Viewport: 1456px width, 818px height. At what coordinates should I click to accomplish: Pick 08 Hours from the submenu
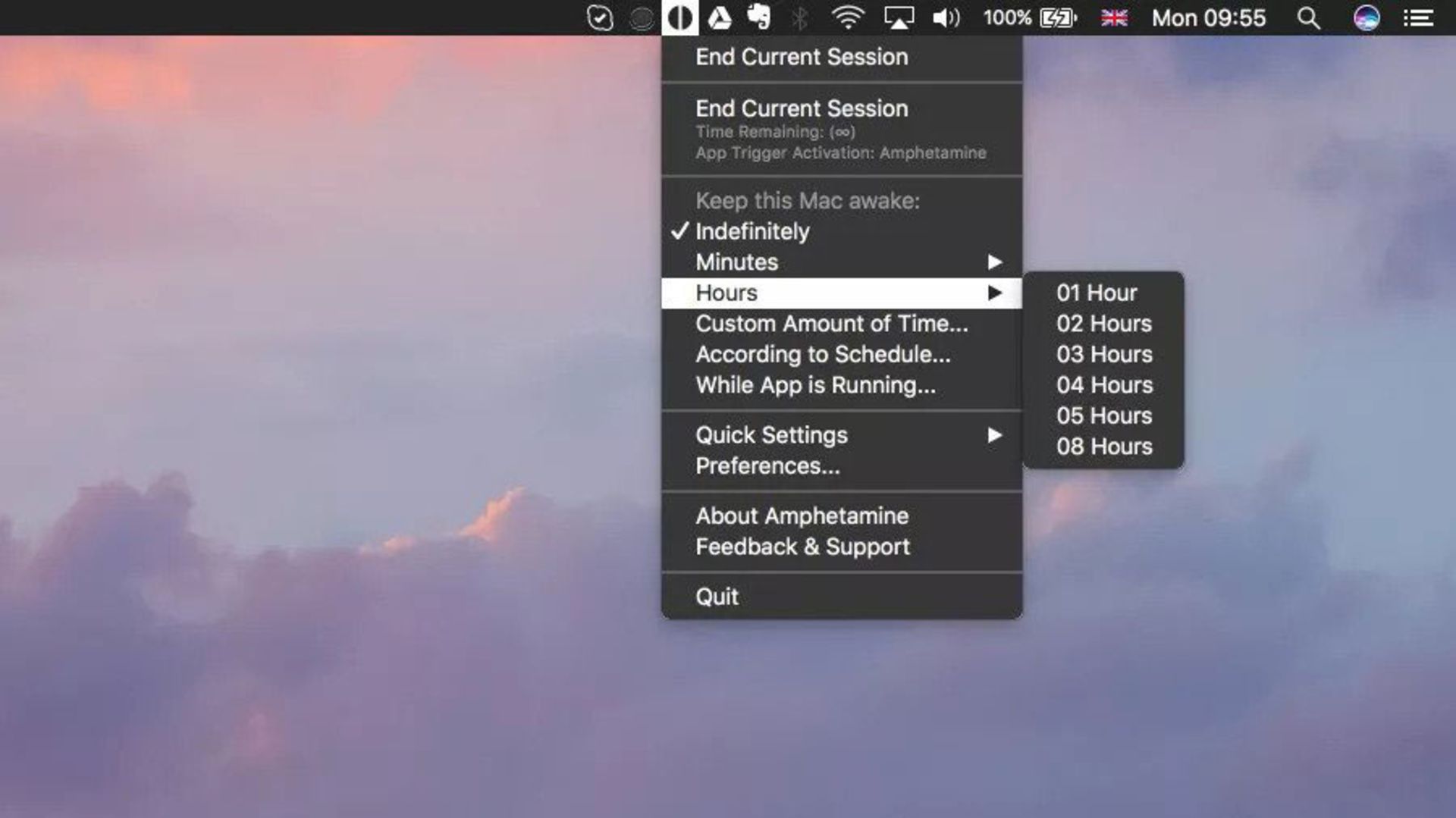tap(1103, 447)
